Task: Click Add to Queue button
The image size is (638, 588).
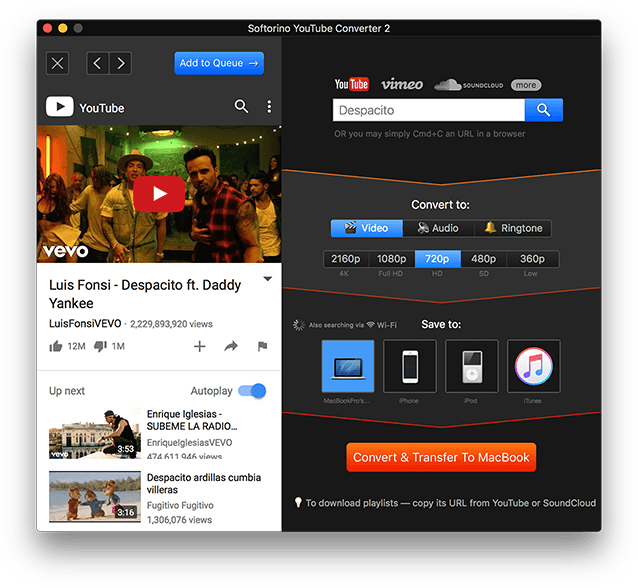Action: coord(219,63)
